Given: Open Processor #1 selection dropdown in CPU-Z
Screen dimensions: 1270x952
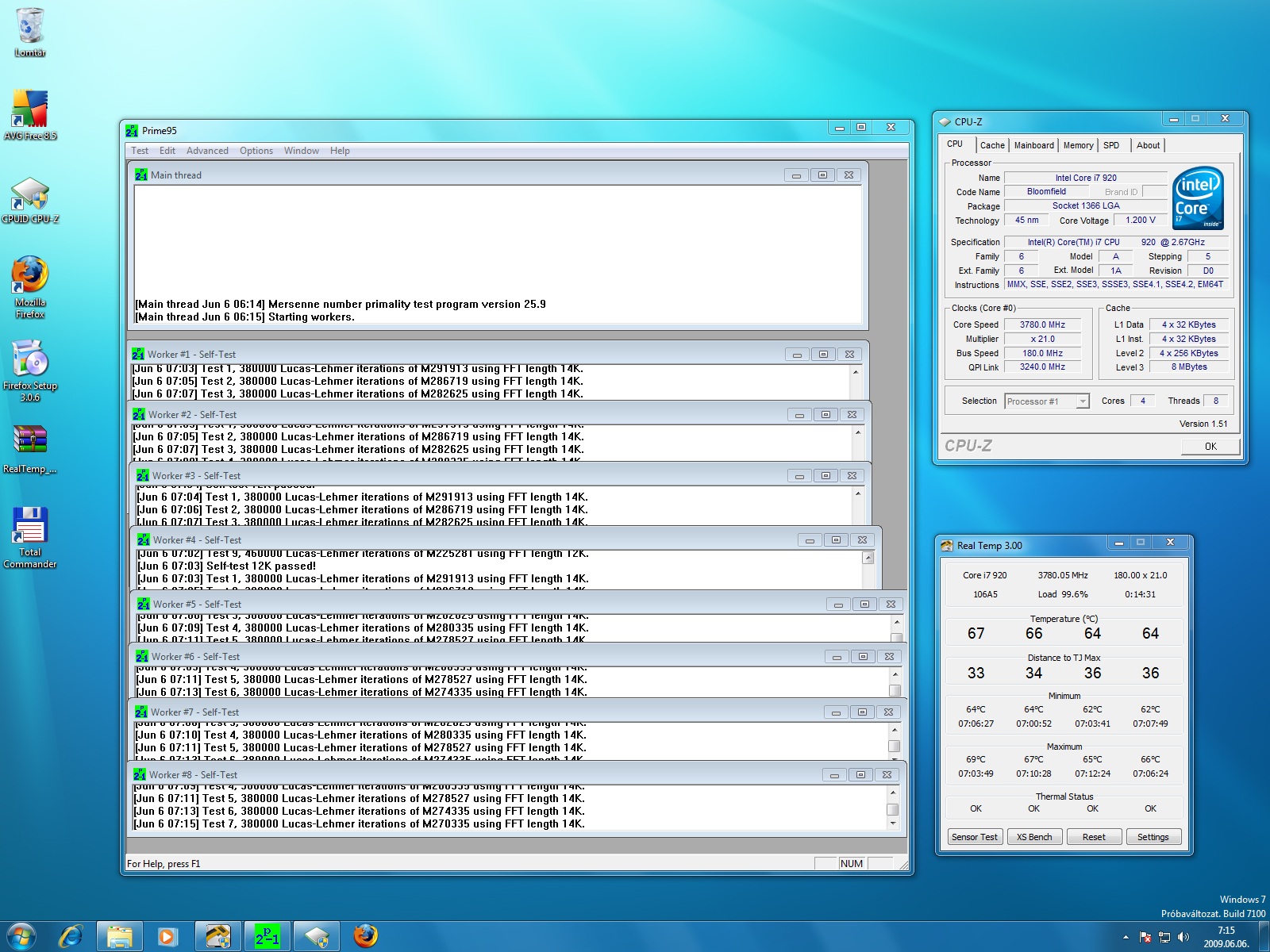Looking at the screenshot, I should click(1083, 401).
